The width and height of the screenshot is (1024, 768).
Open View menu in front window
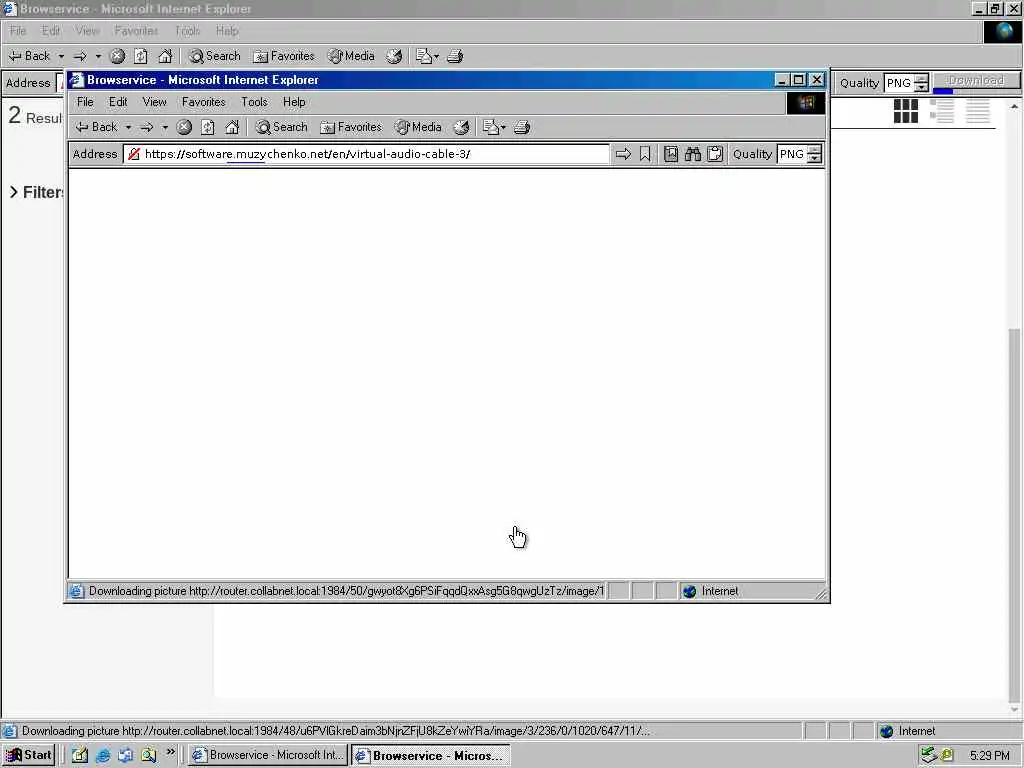(155, 102)
